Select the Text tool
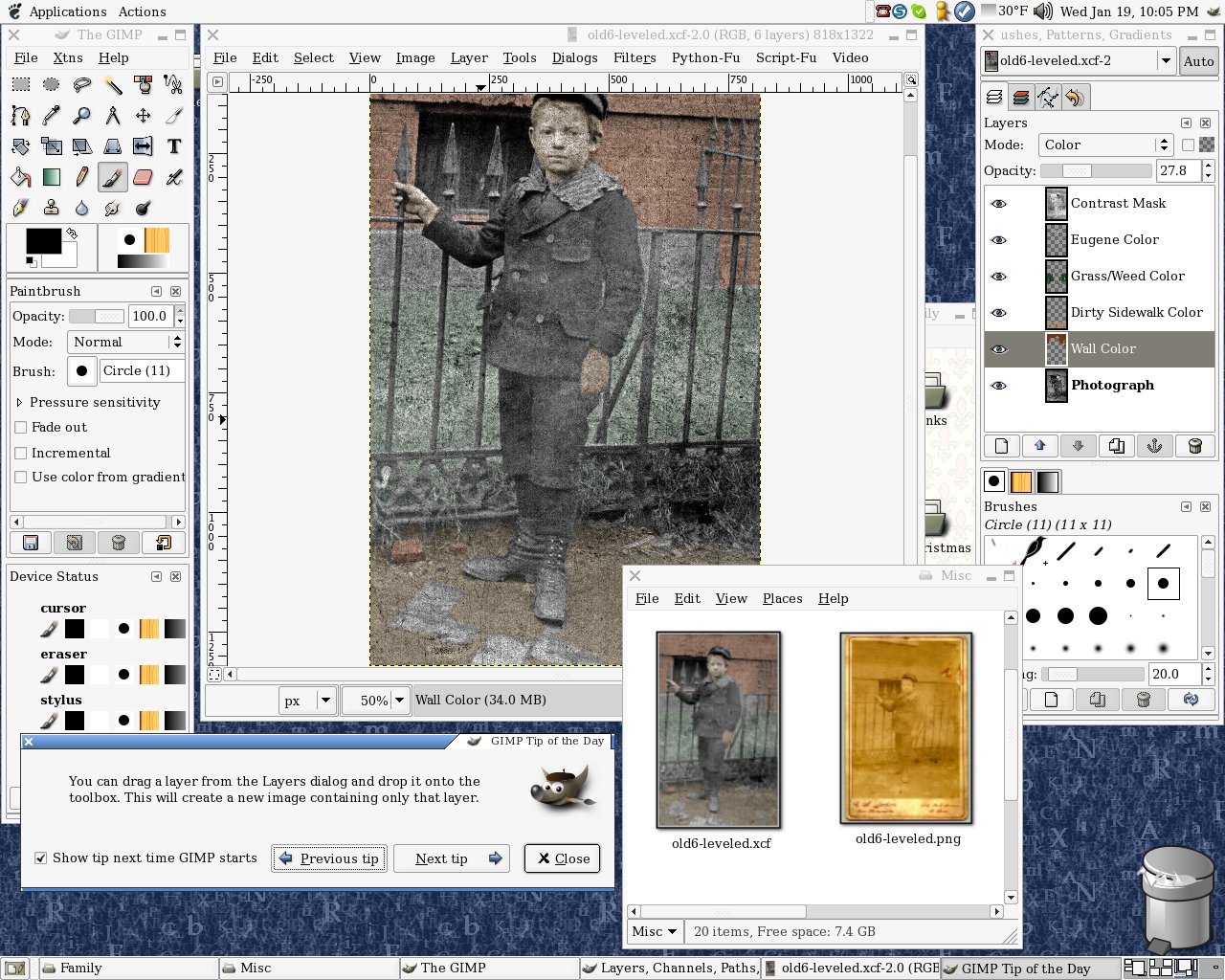The width and height of the screenshot is (1225, 980). 174,146
